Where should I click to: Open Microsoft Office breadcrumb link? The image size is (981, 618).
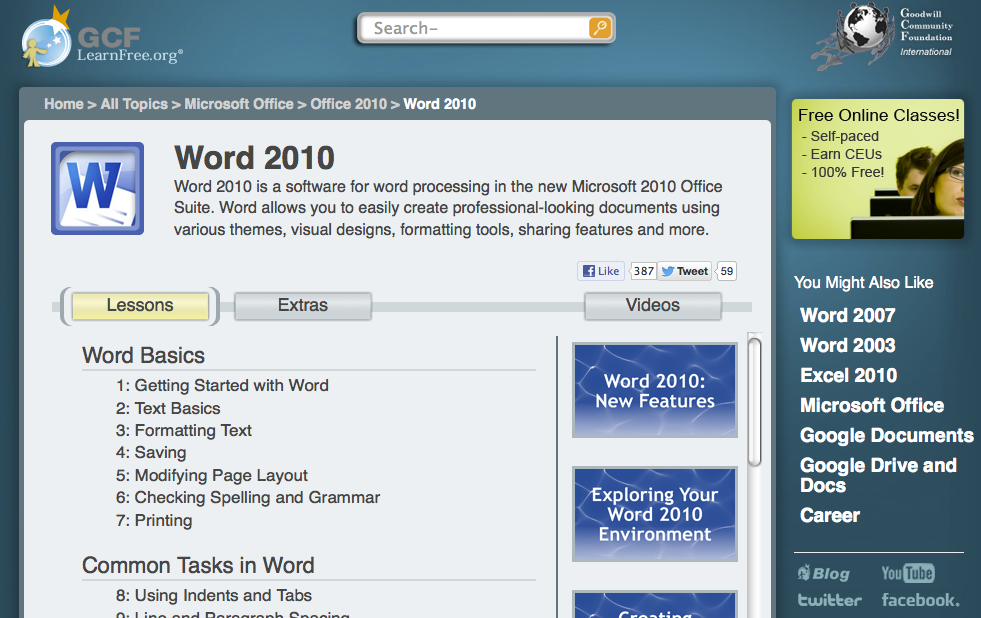(x=239, y=104)
